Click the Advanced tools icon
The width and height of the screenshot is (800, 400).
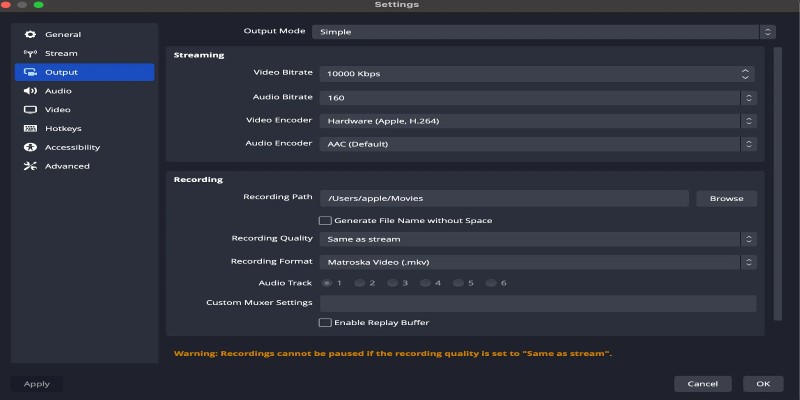(x=30, y=166)
